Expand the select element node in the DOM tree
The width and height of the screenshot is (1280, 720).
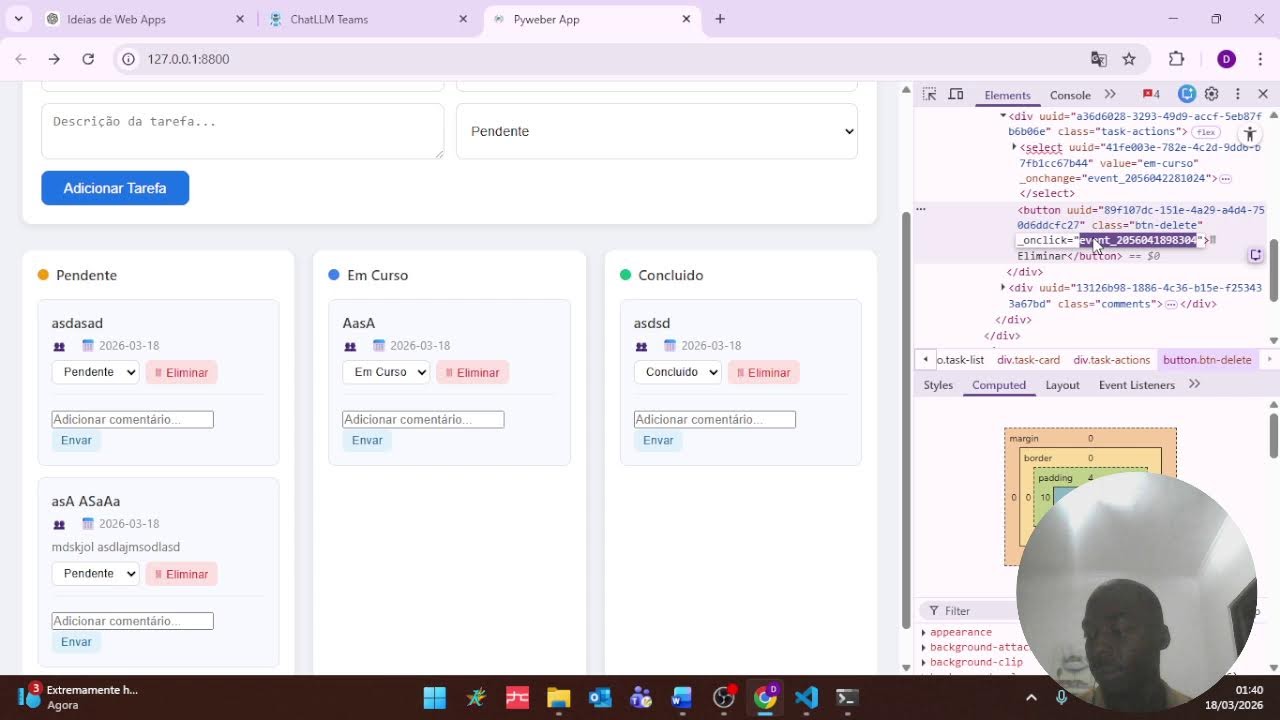[x=1014, y=148]
